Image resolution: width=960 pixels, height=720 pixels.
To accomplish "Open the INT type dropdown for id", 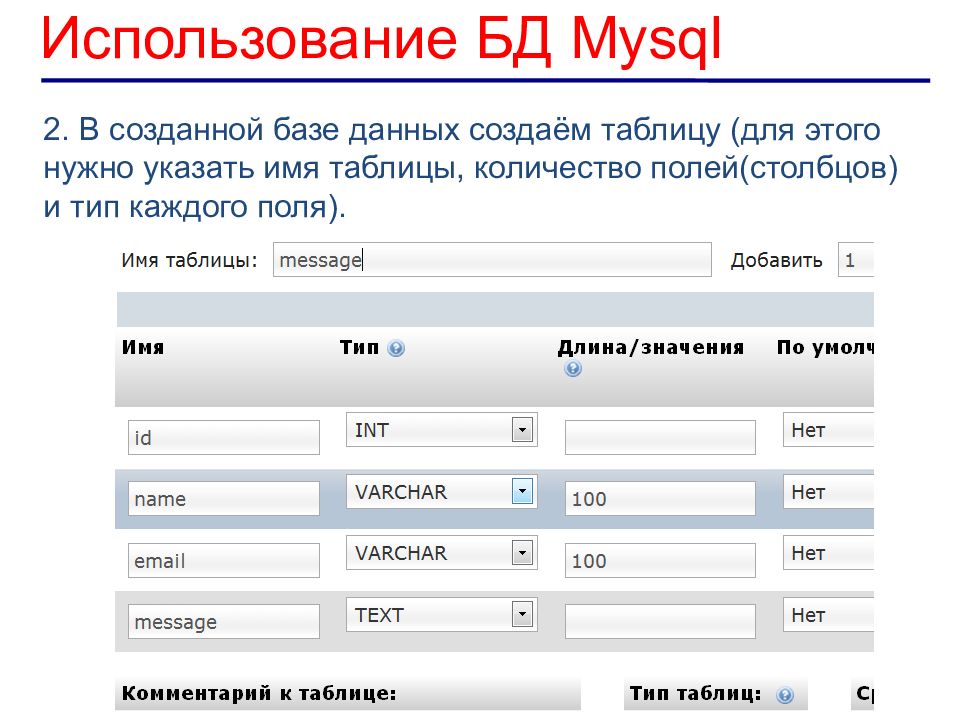I will tap(521, 431).
